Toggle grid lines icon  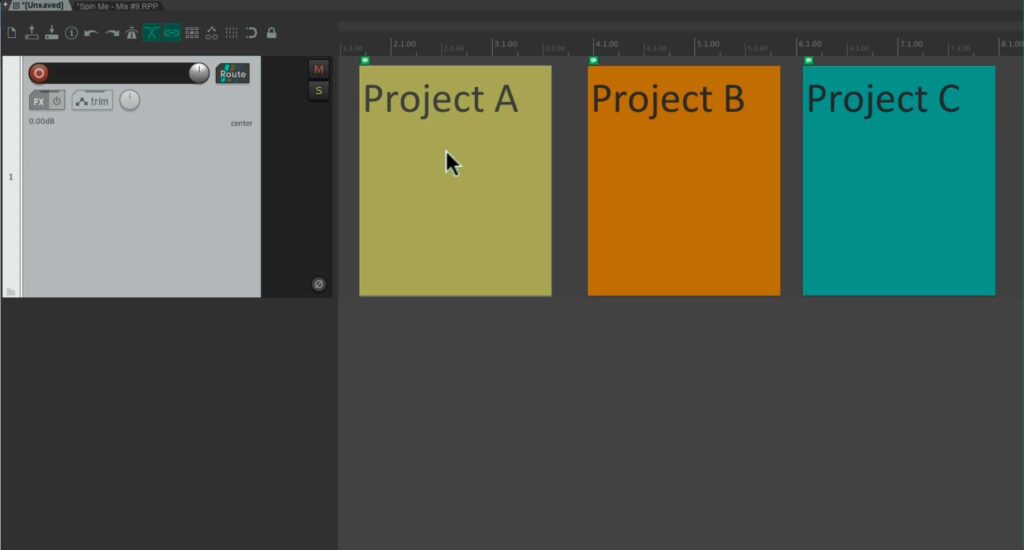231,33
